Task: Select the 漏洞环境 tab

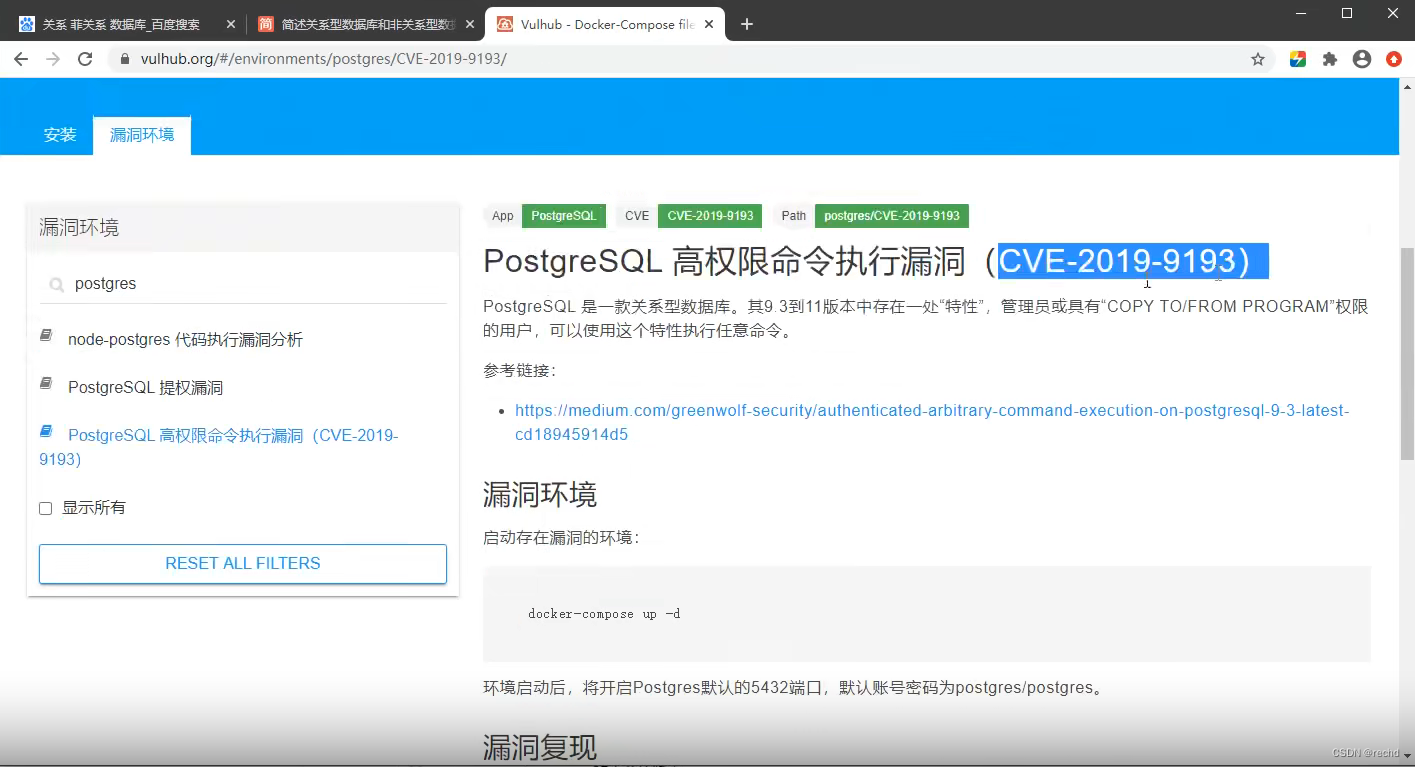Action: [141, 134]
